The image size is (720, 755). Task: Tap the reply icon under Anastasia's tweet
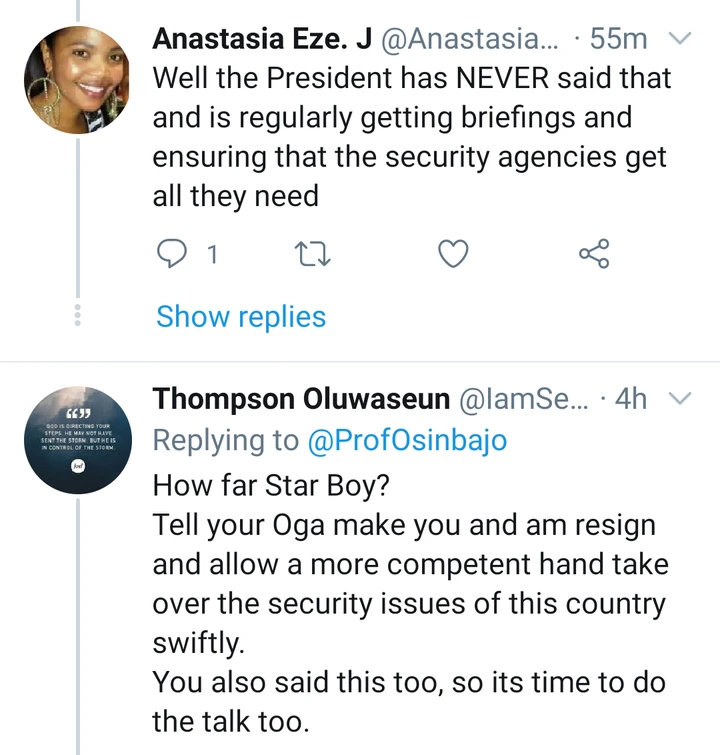click(x=176, y=255)
